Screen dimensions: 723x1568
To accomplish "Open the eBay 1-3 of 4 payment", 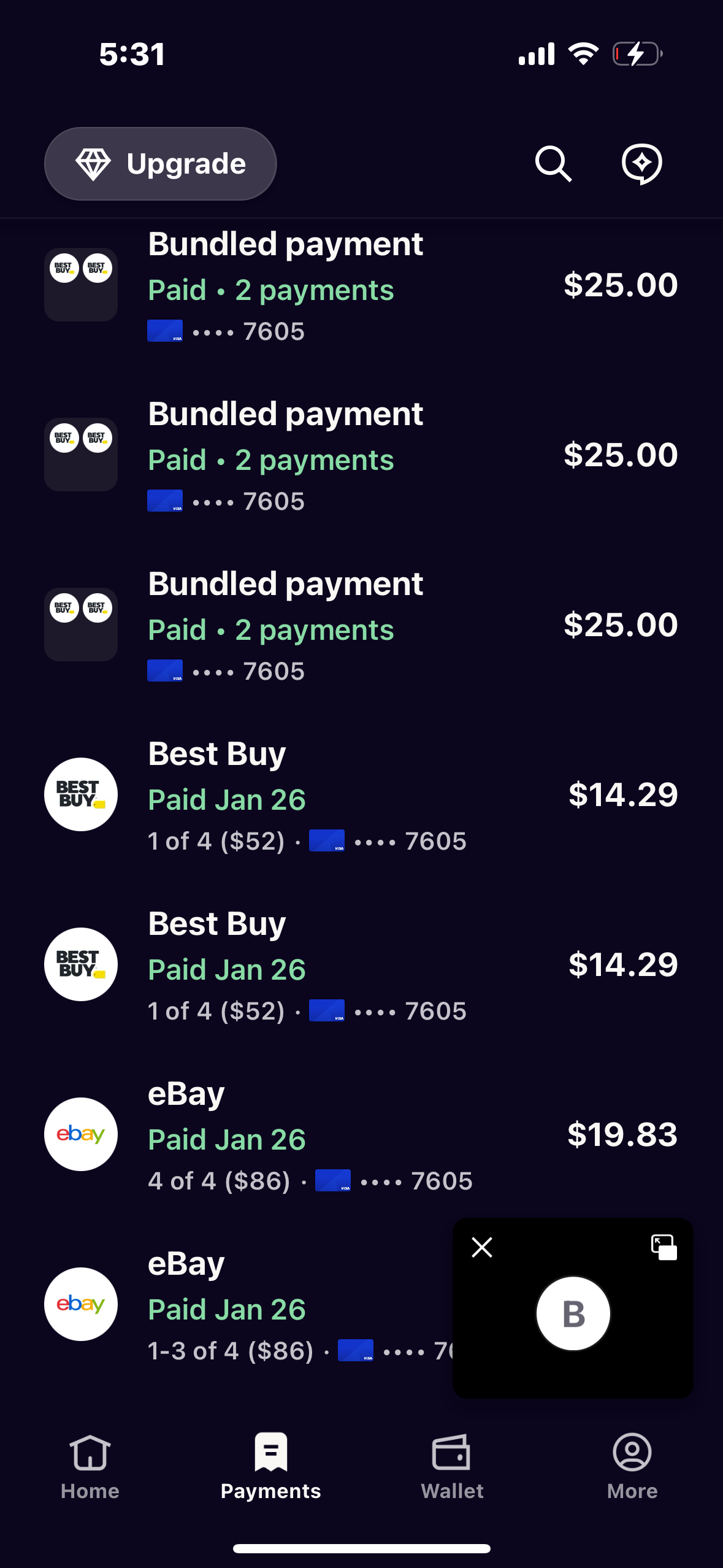I will (x=245, y=1304).
